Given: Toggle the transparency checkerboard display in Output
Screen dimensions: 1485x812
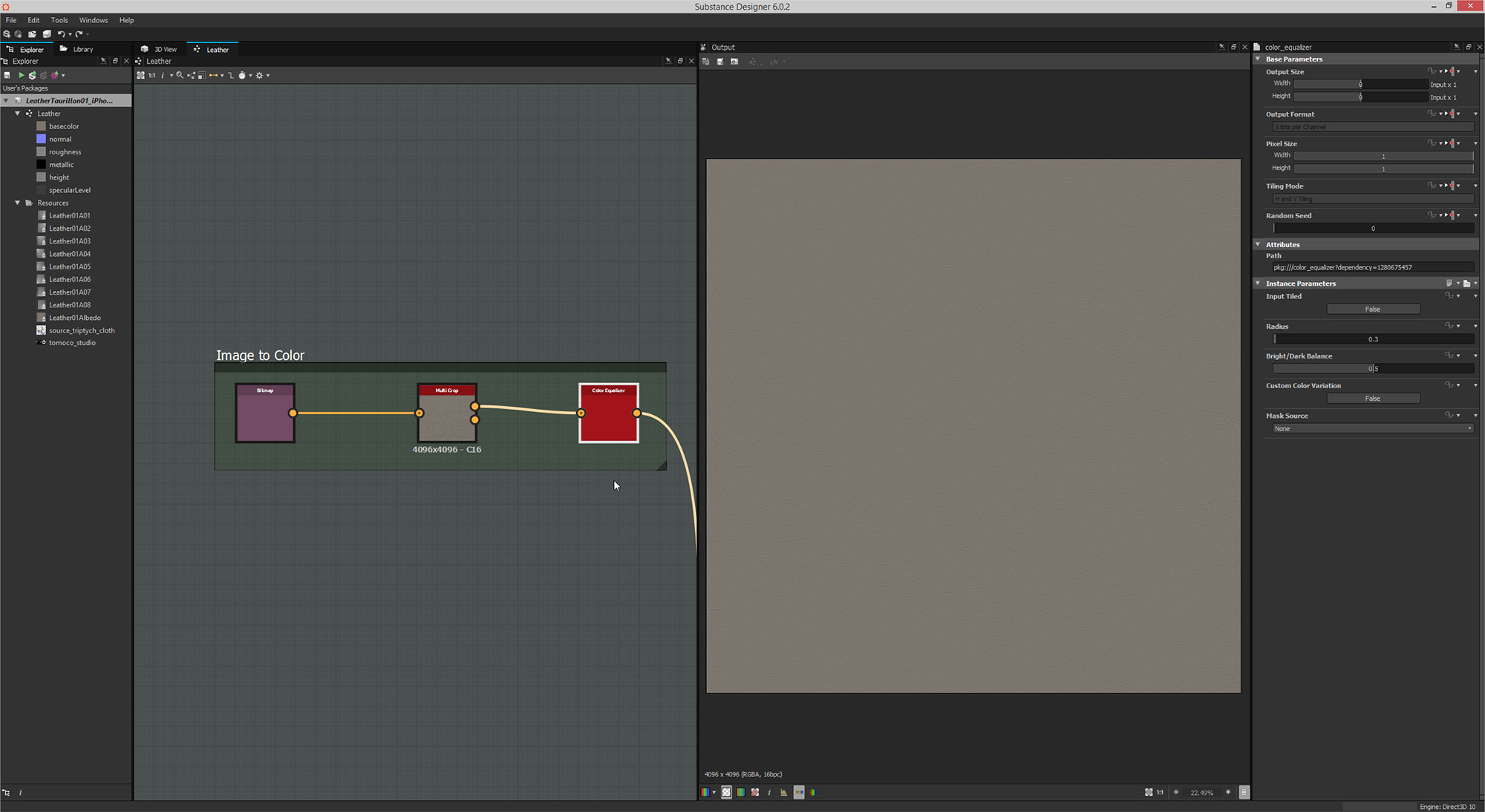Looking at the screenshot, I should pyautogui.click(x=726, y=792).
